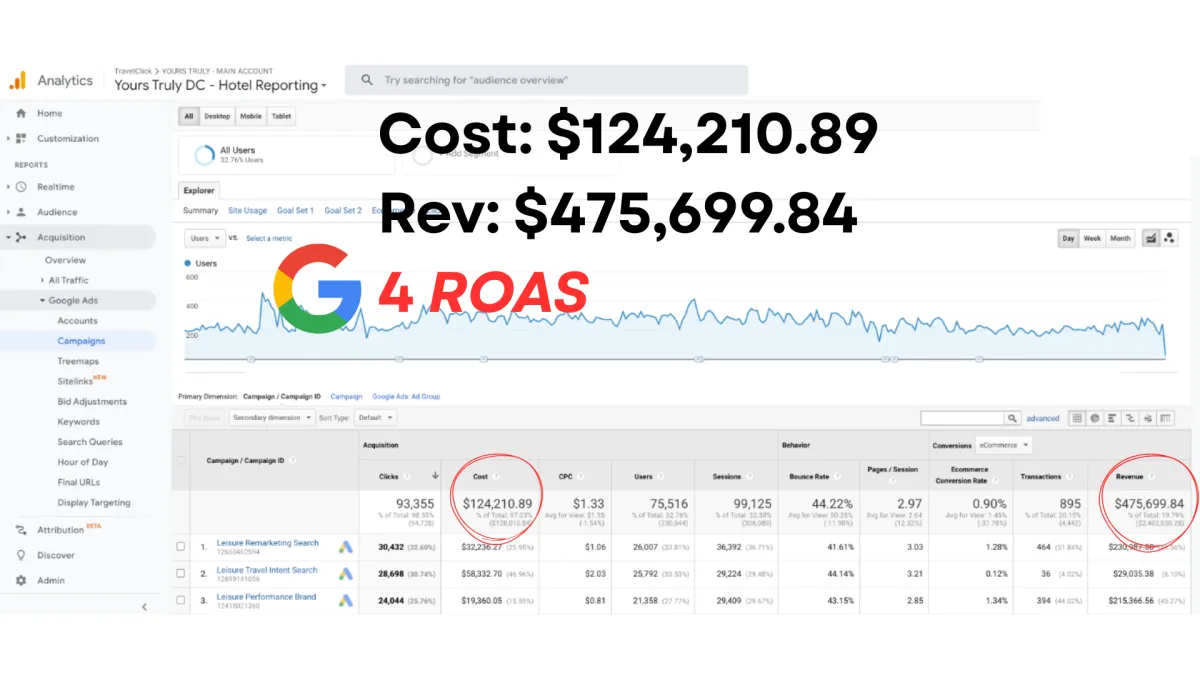Click the Customization grid icon
The height and width of the screenshot is (675, 1200).
21,138
